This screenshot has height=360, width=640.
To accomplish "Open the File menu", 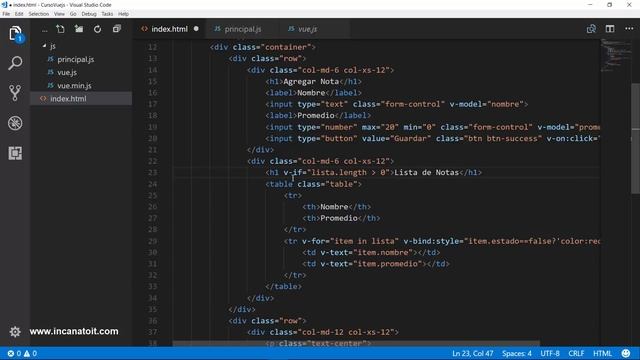I will coord(6,14).
